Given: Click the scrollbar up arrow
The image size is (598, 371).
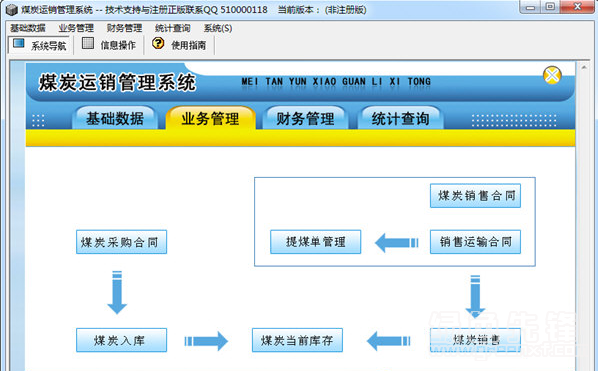Looking at the screenshot, I should (x=584, y=67).
